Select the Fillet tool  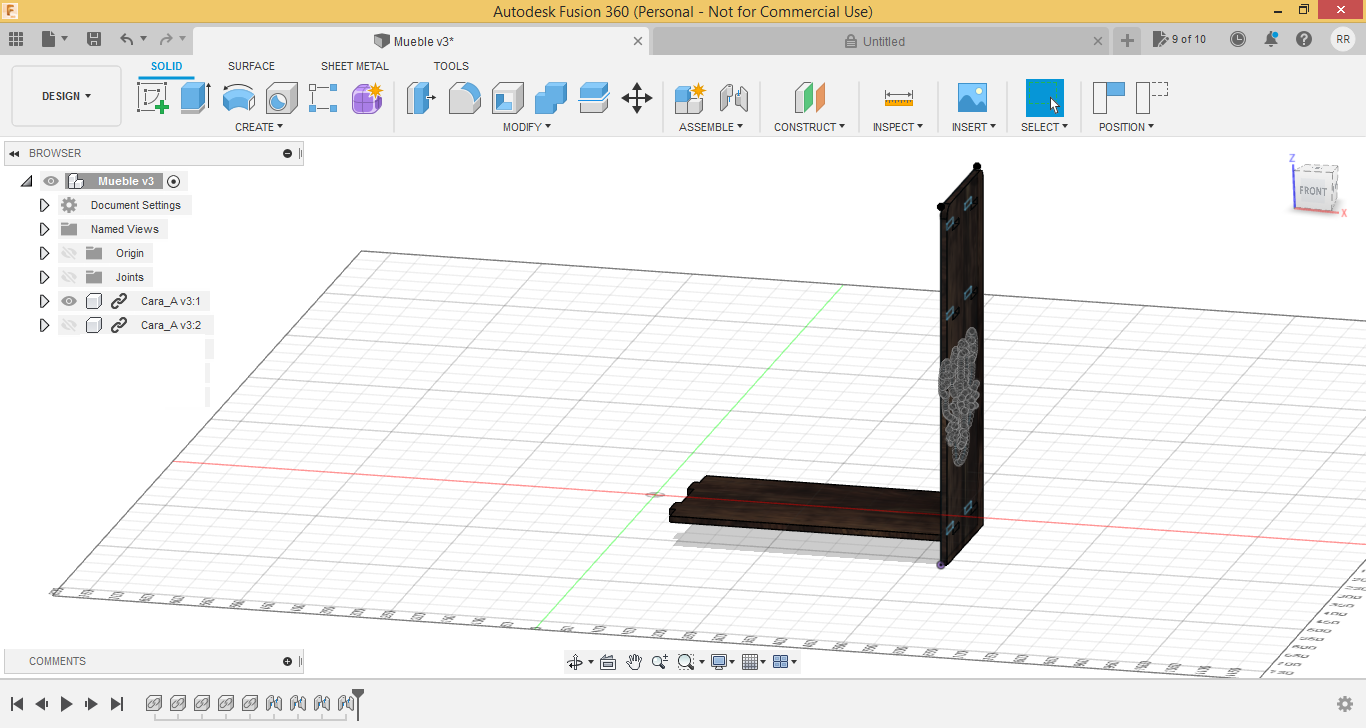pyautogui.click(x=465, y=98)
